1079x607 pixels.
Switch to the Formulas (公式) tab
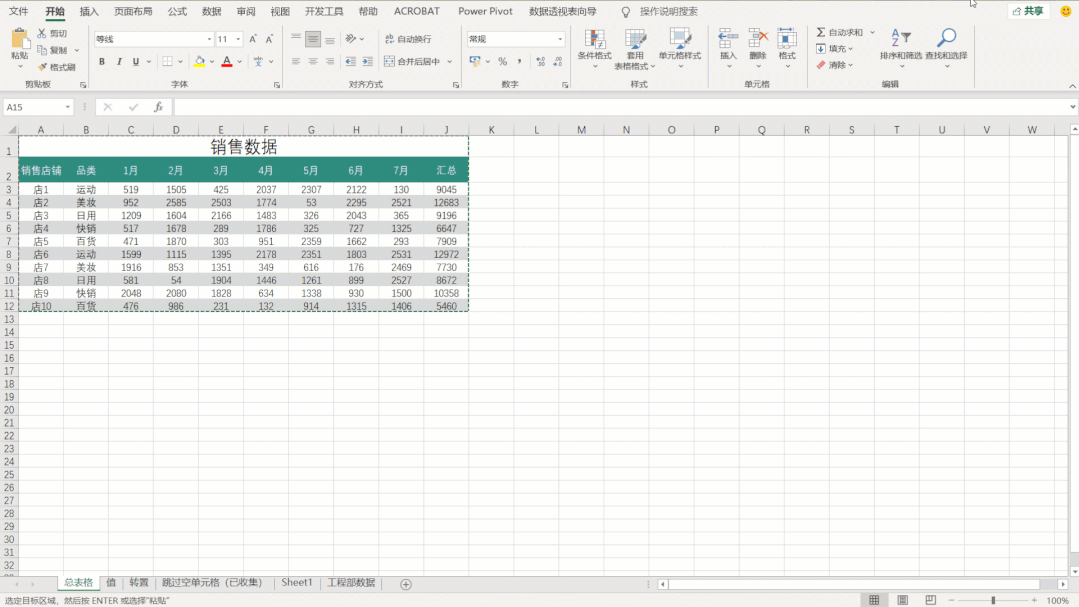point(177,12)
